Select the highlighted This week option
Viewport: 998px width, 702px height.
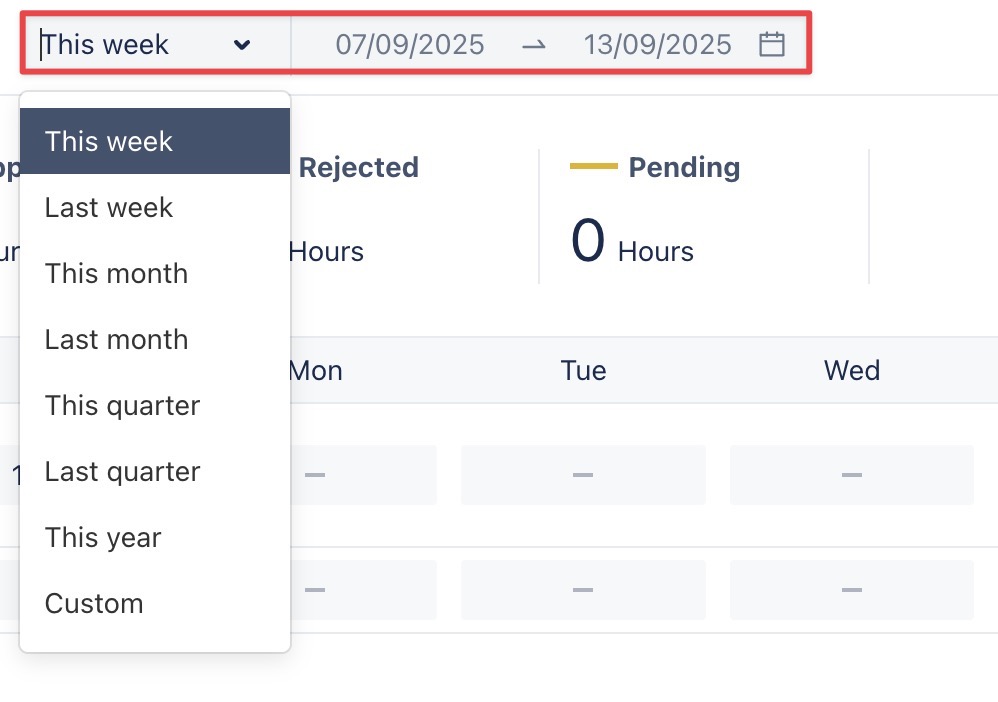pyautogui.click(x=155, y=141)
